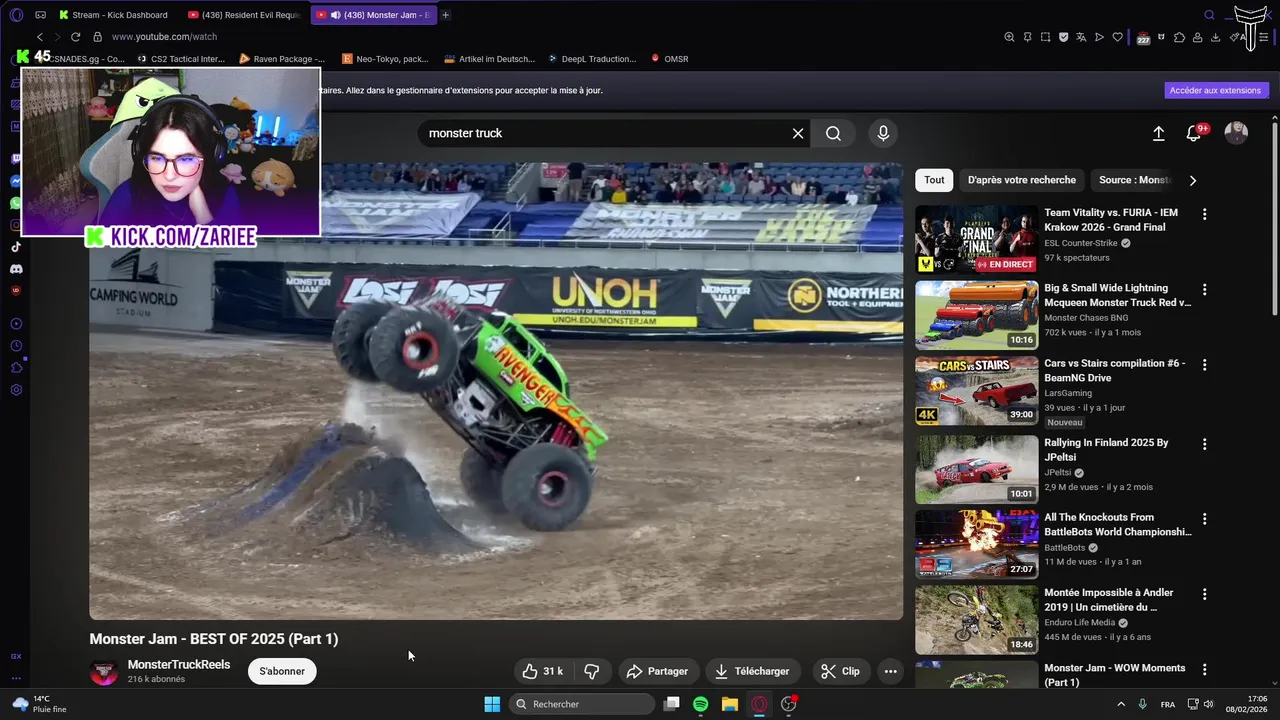The height and width of the screenshot is (720, 1280).
Task: Open sidebar history clock icon
Action: click(16, 346)
